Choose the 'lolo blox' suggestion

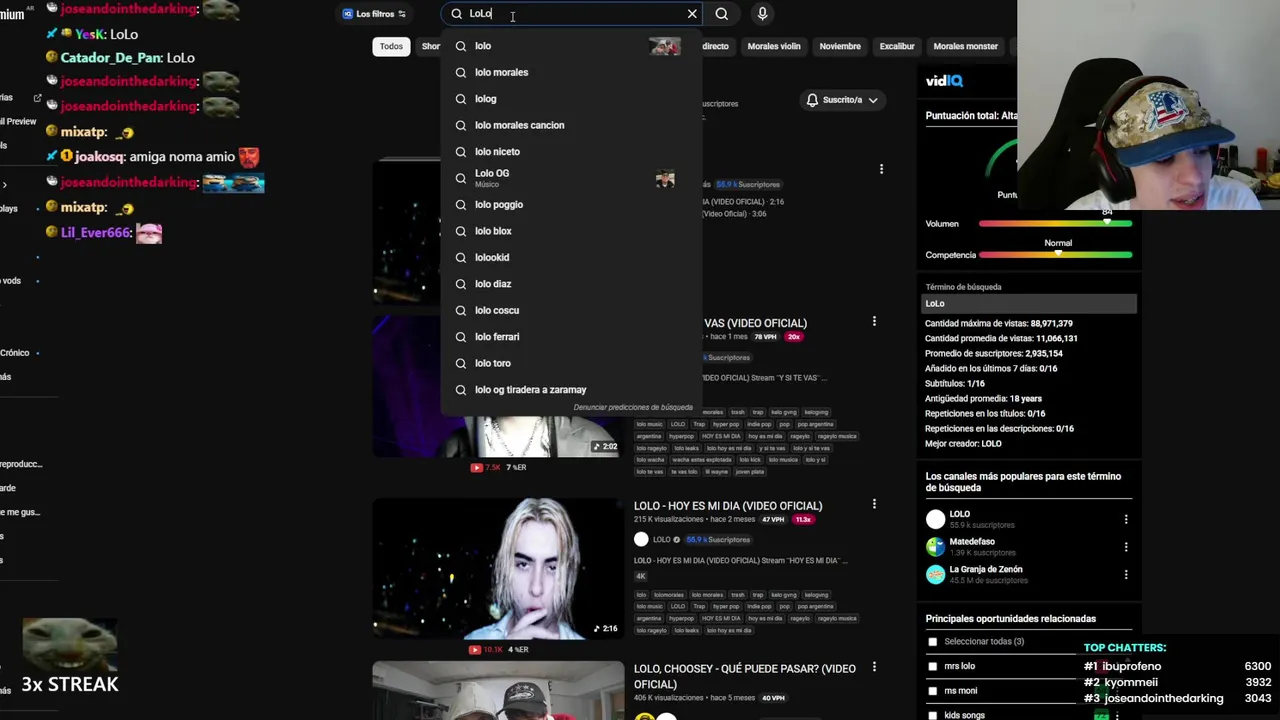pos(571,231)
